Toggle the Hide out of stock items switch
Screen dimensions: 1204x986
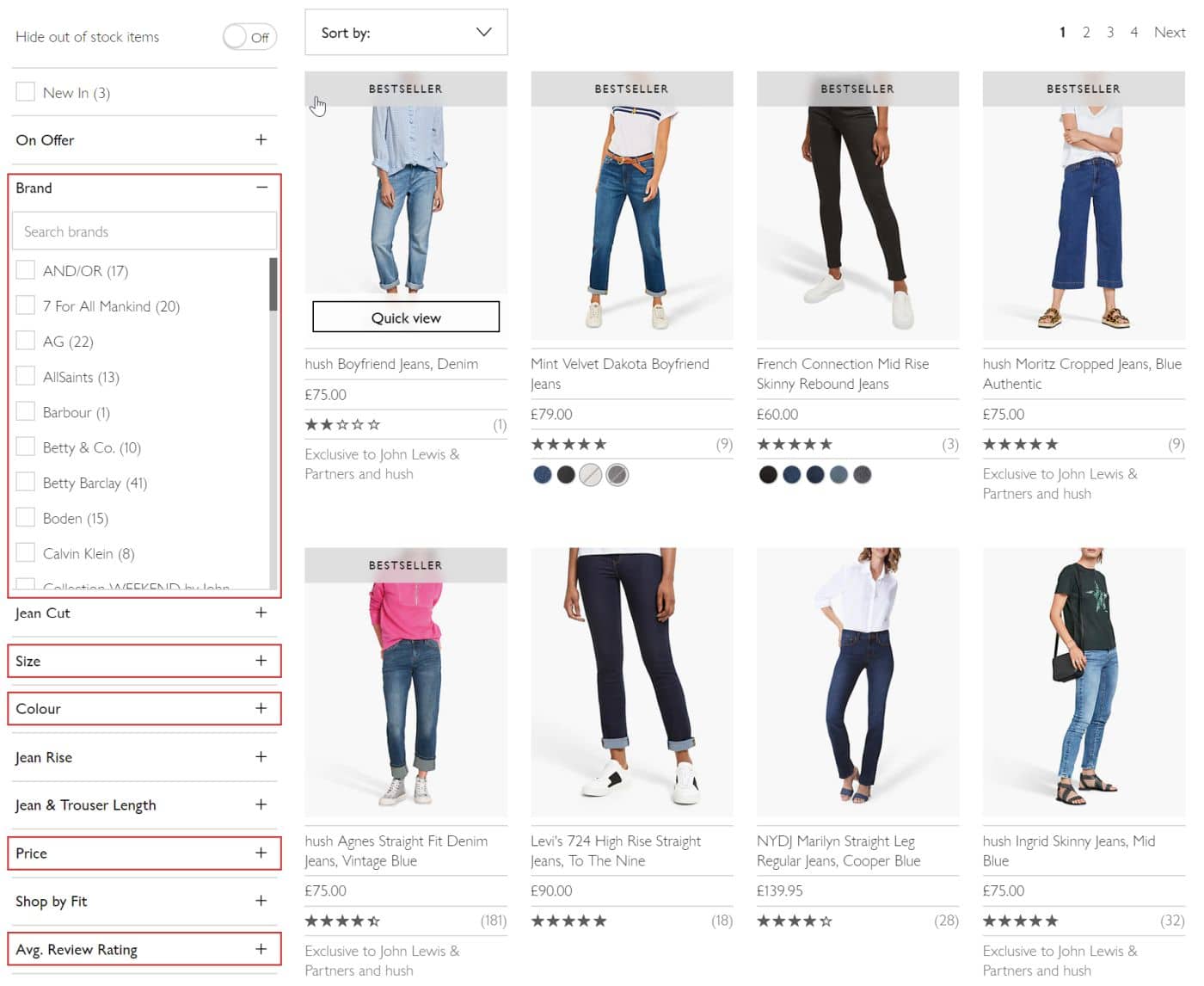[249, 37]
